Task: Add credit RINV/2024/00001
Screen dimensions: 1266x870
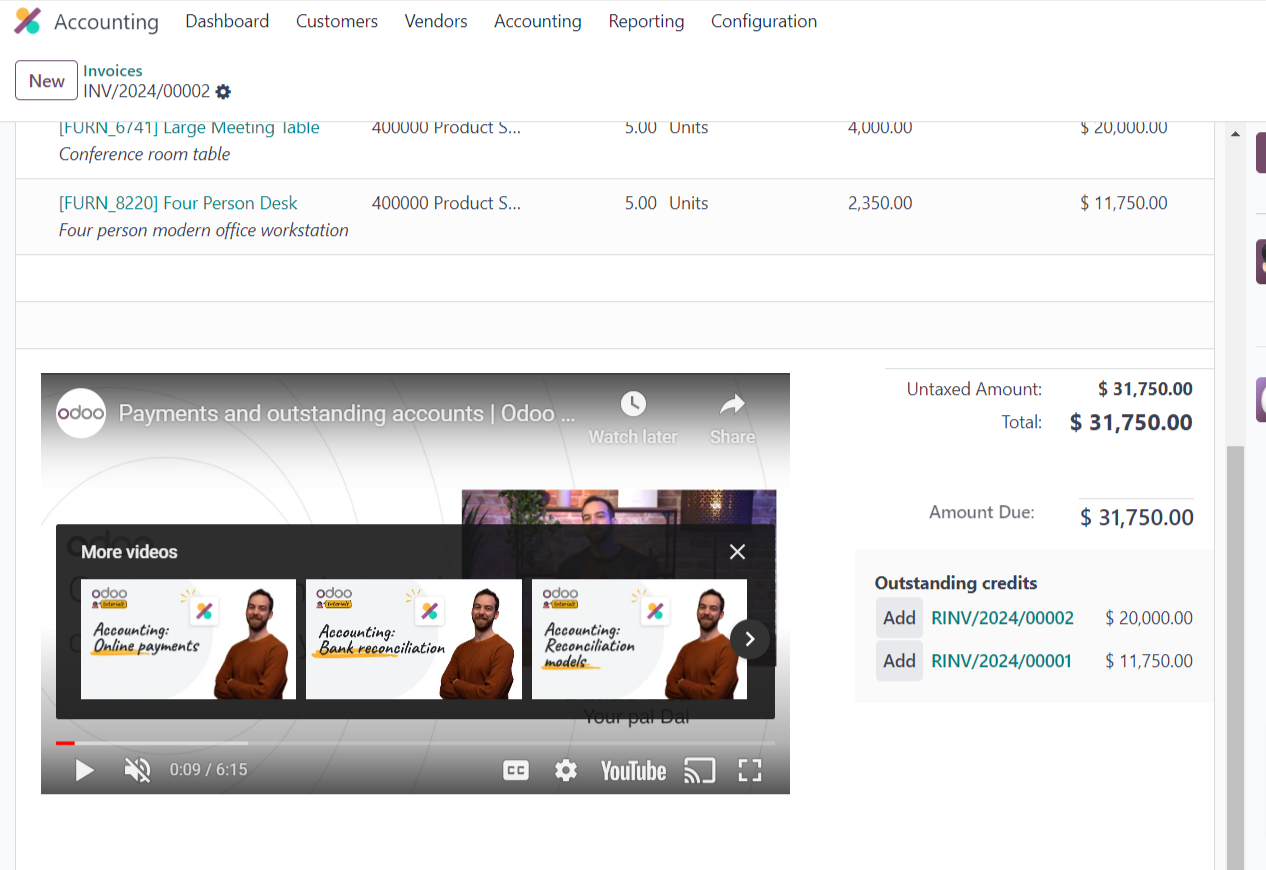Action: [x=899, y=661]
